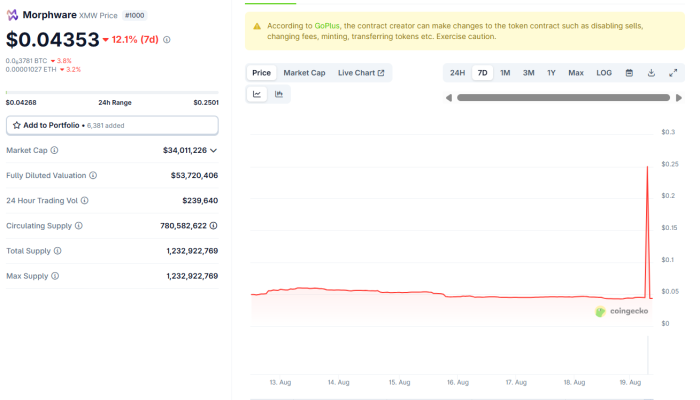Toggle the LOG scale option
The height and width of the screenshot is (400, 700).
click(604, 73)
